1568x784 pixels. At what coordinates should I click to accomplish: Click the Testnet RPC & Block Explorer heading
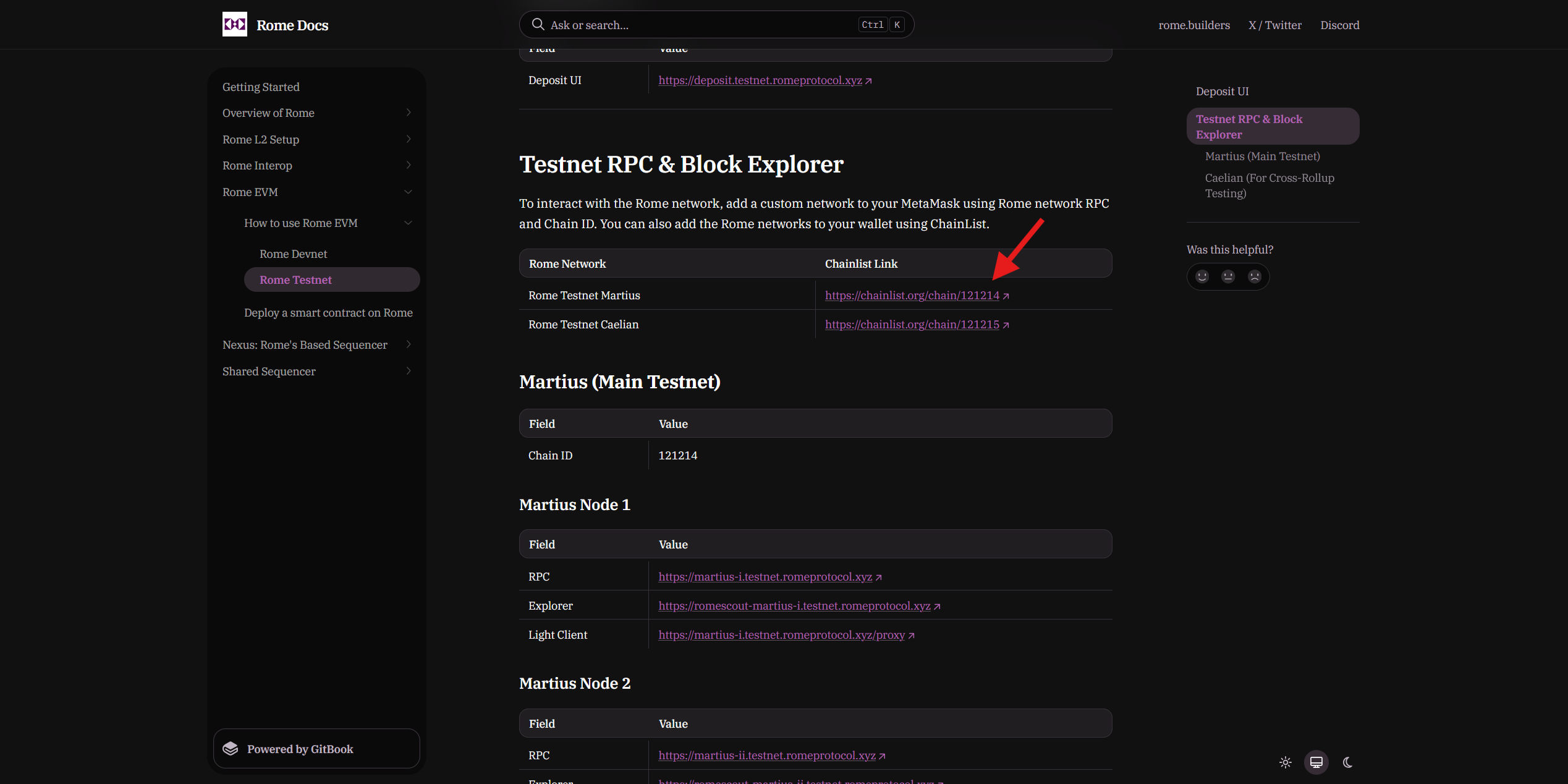pos(681,164)
